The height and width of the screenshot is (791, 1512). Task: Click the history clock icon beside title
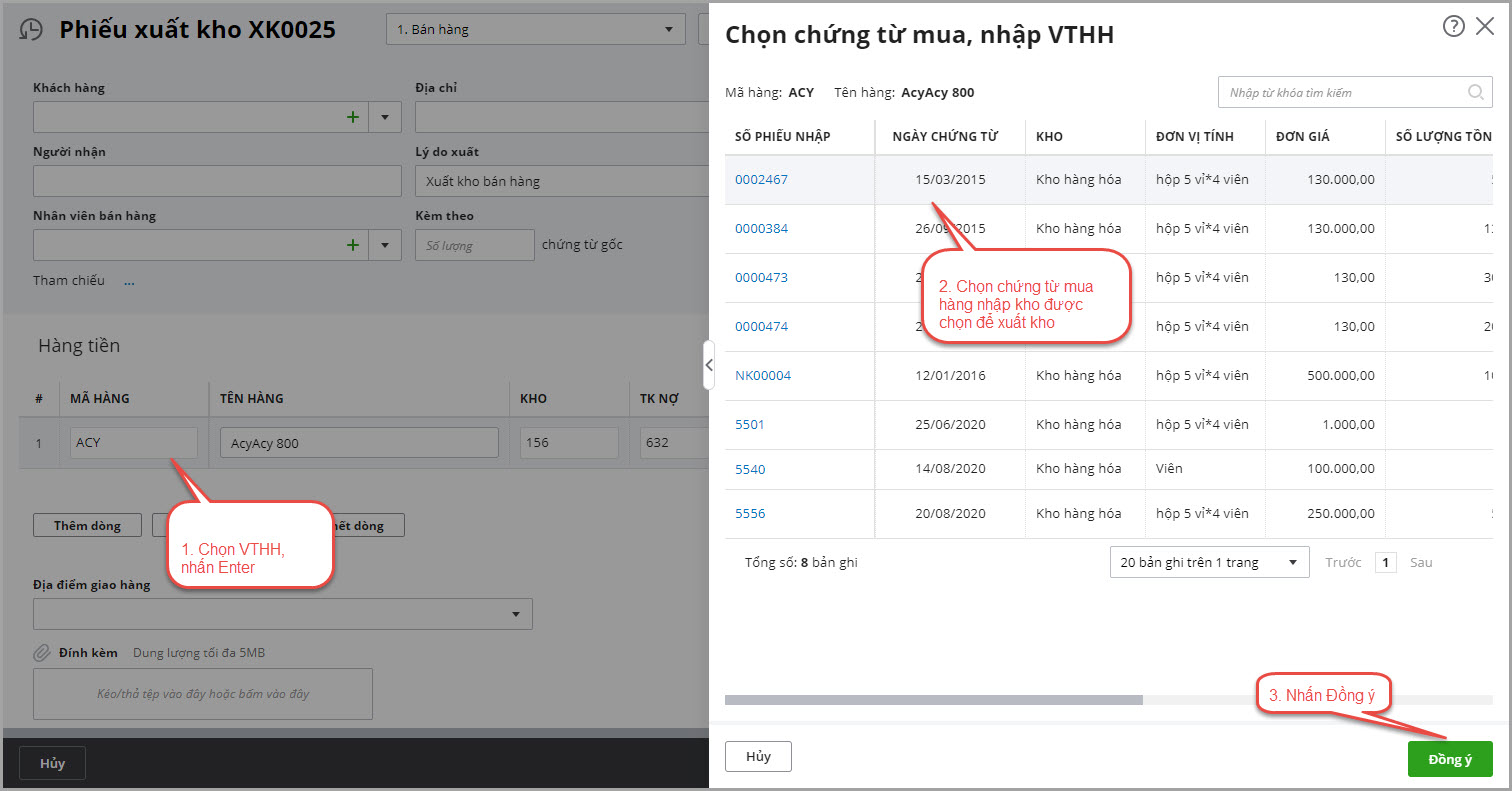click(32, 30)
